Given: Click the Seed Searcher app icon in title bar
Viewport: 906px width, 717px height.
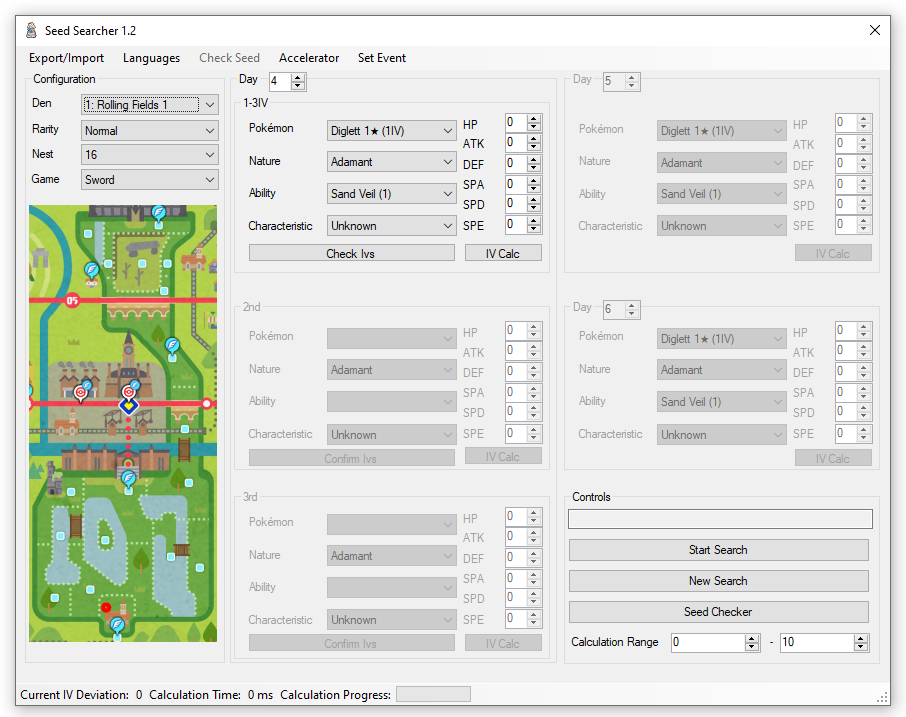Looking at the screenshot, I should click(31, 31).
